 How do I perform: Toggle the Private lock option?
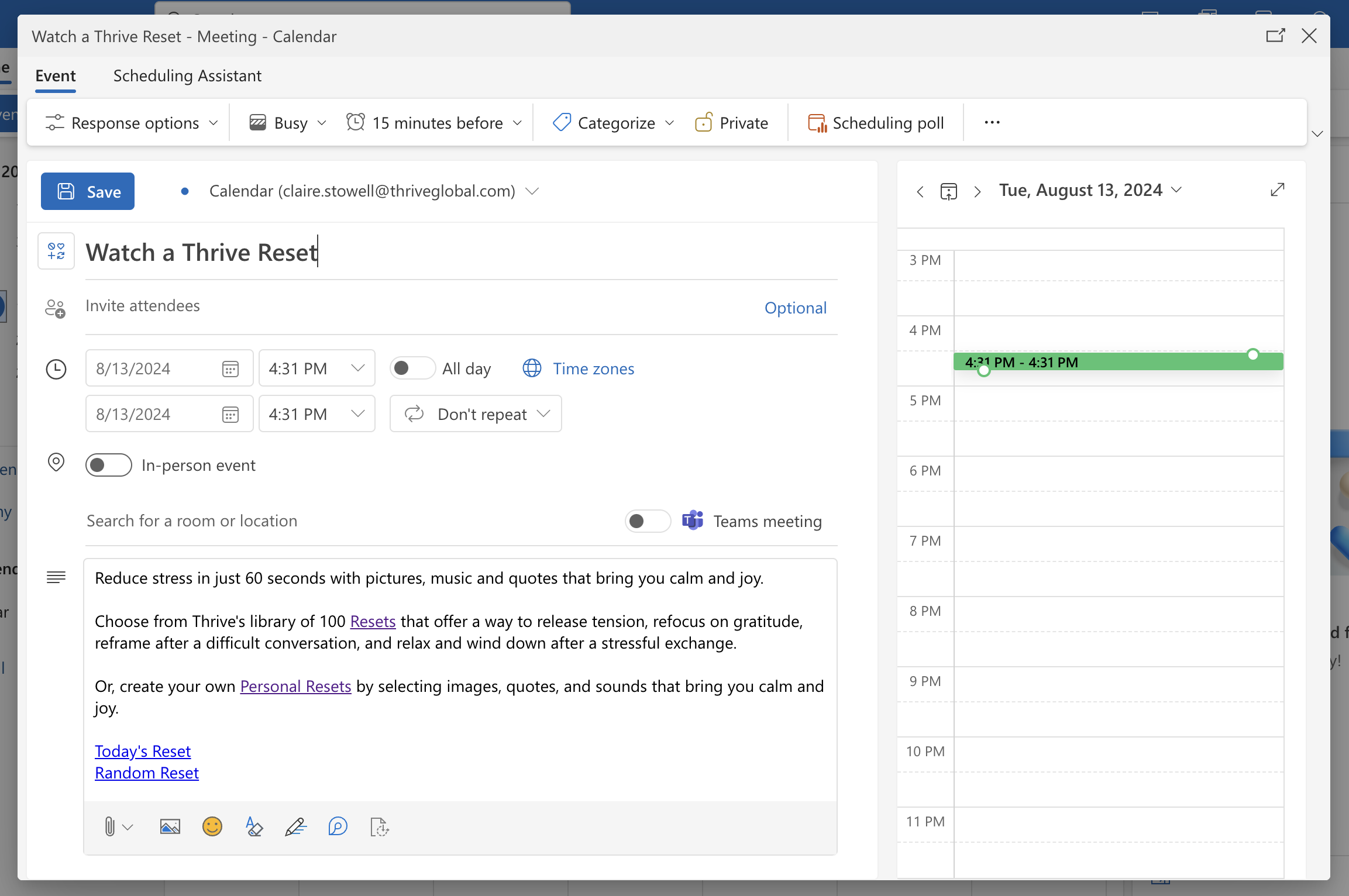(x=732, y=123)
